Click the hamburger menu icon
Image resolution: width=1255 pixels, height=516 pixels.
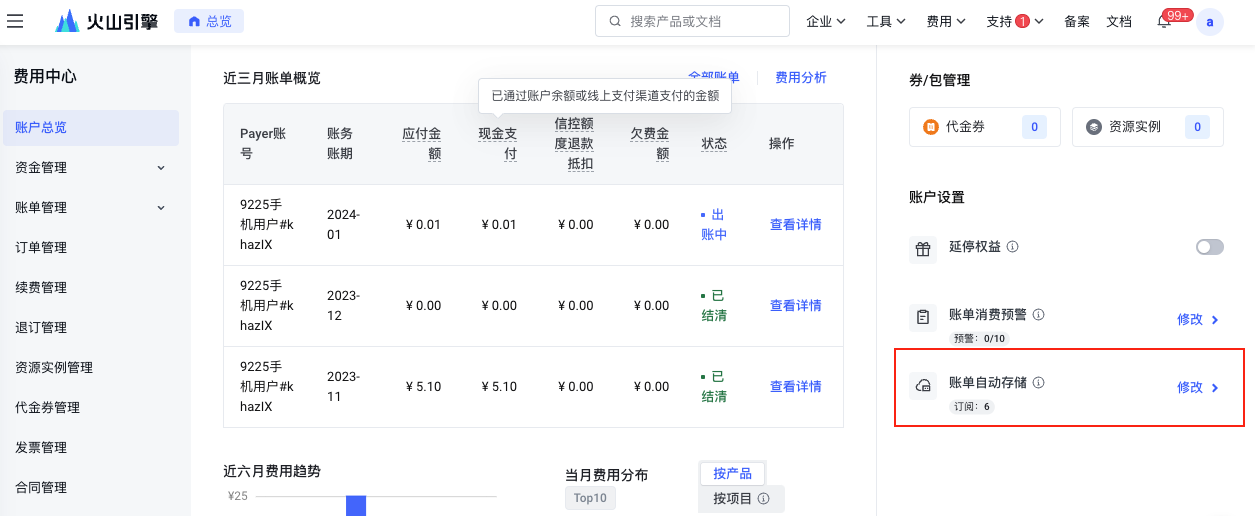[x=15, y=21]
